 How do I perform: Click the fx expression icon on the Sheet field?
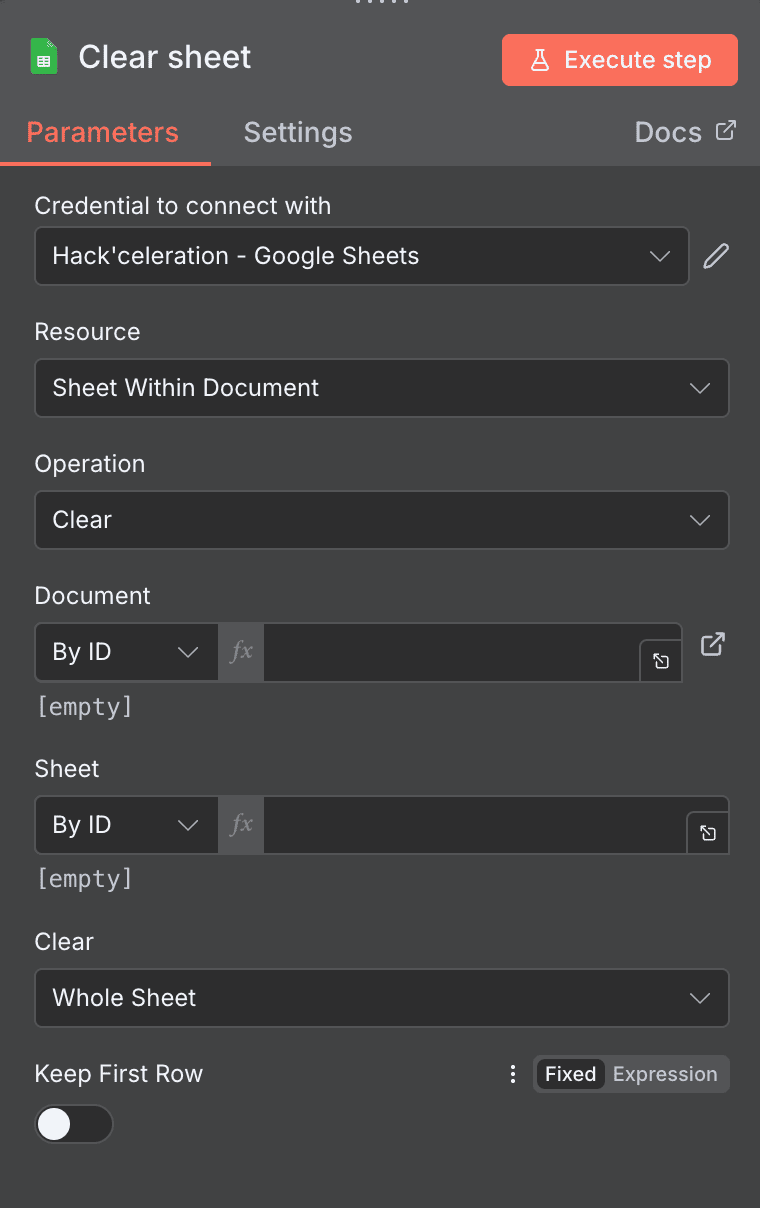[x=240, y=825]
